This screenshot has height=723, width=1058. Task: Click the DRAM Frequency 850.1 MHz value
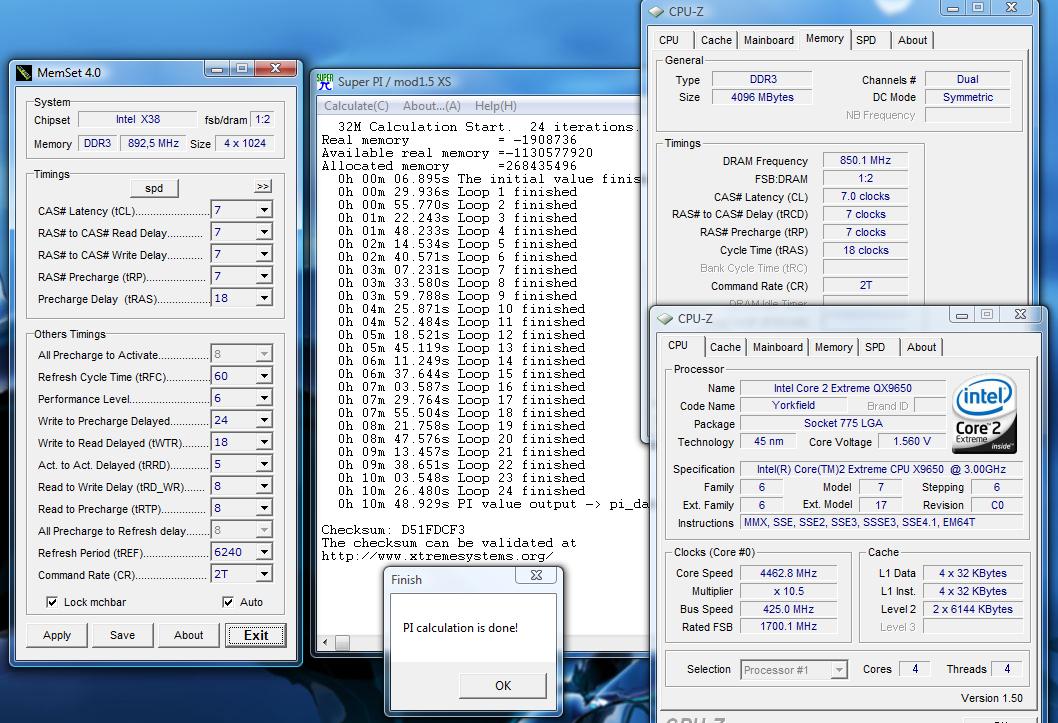pos(865,161)
